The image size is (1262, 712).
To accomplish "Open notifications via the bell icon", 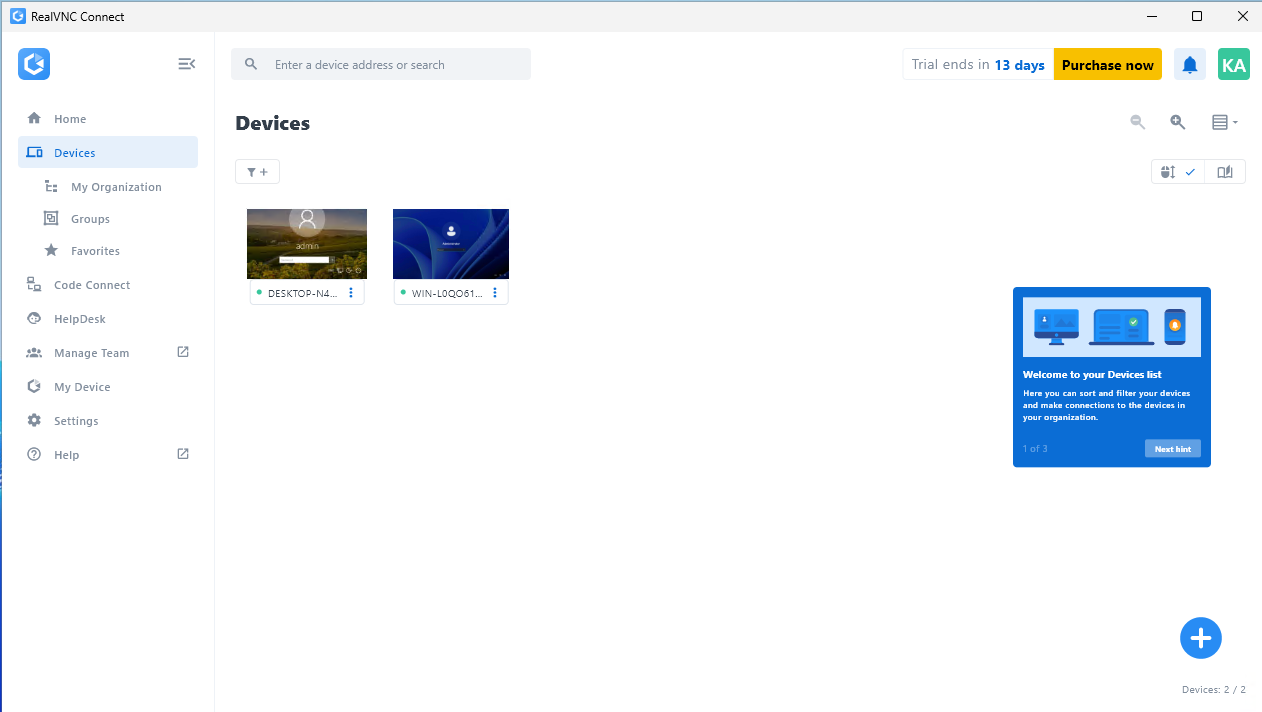I will 1189,63.
